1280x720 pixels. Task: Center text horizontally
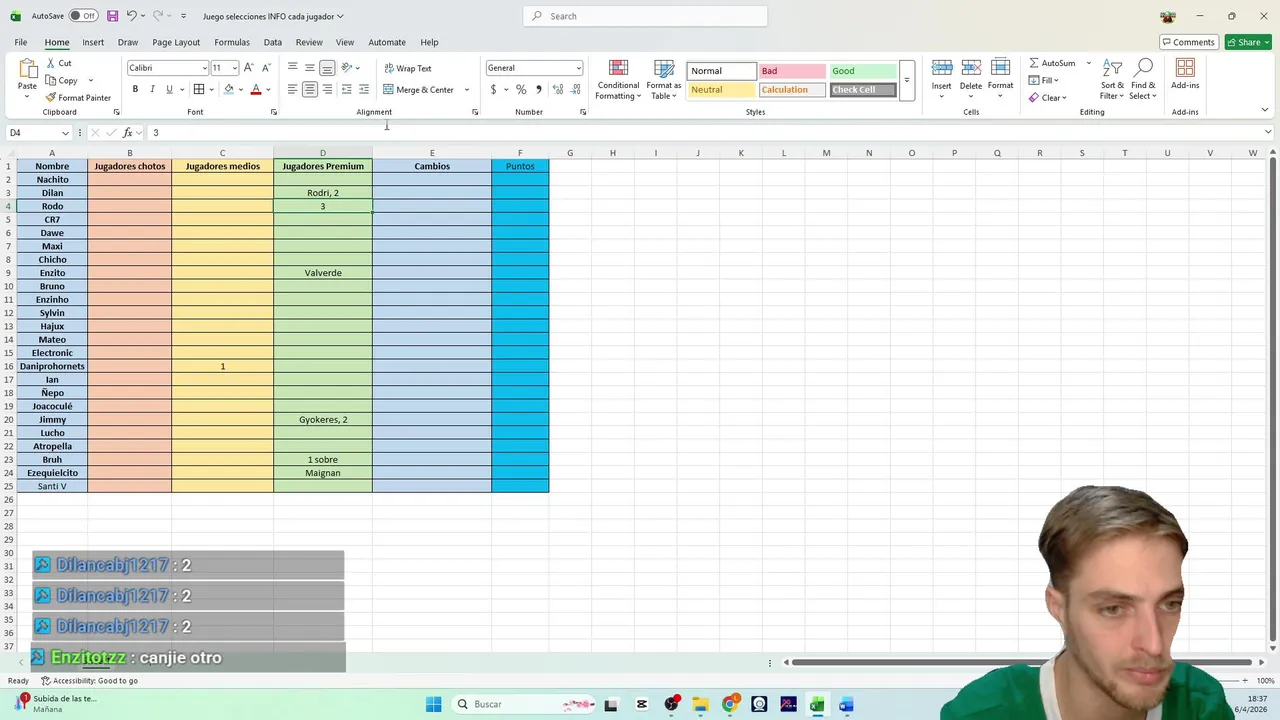pos(310,89)
